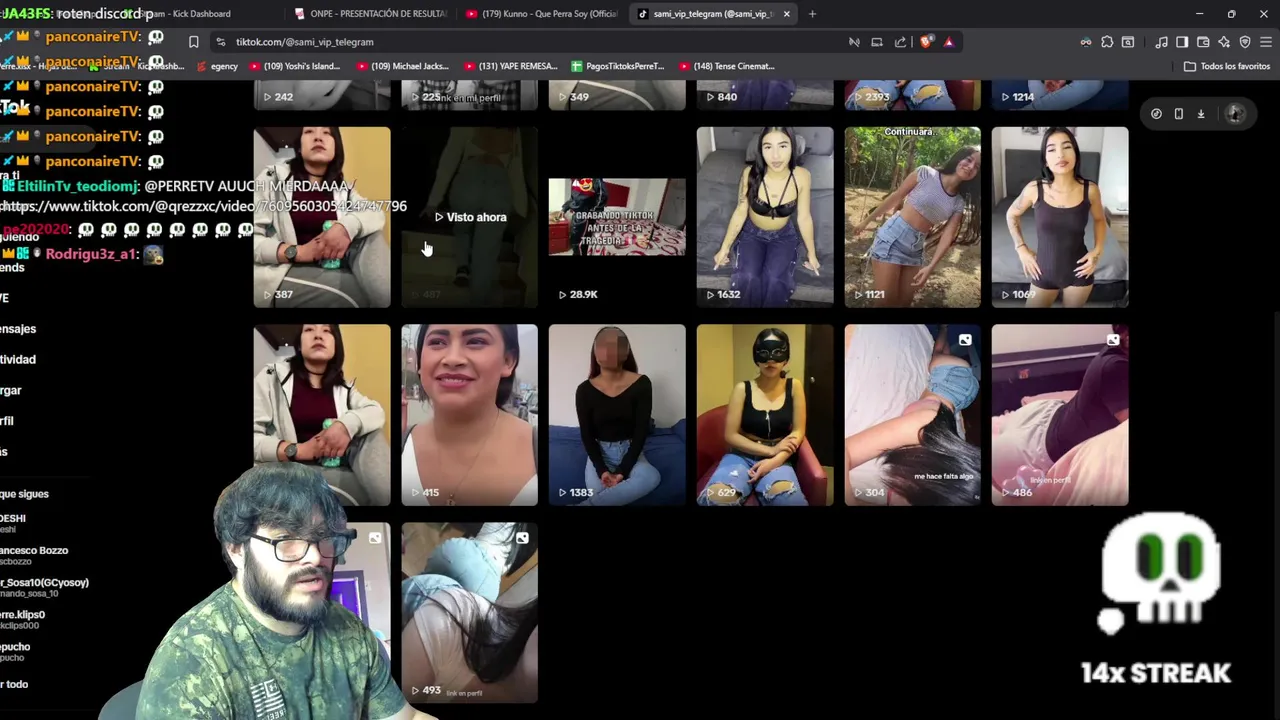This screenshot has width=1280, height=720.
Task: Open the Extensions puzzle-piece icon
Action: (1107, 42)
